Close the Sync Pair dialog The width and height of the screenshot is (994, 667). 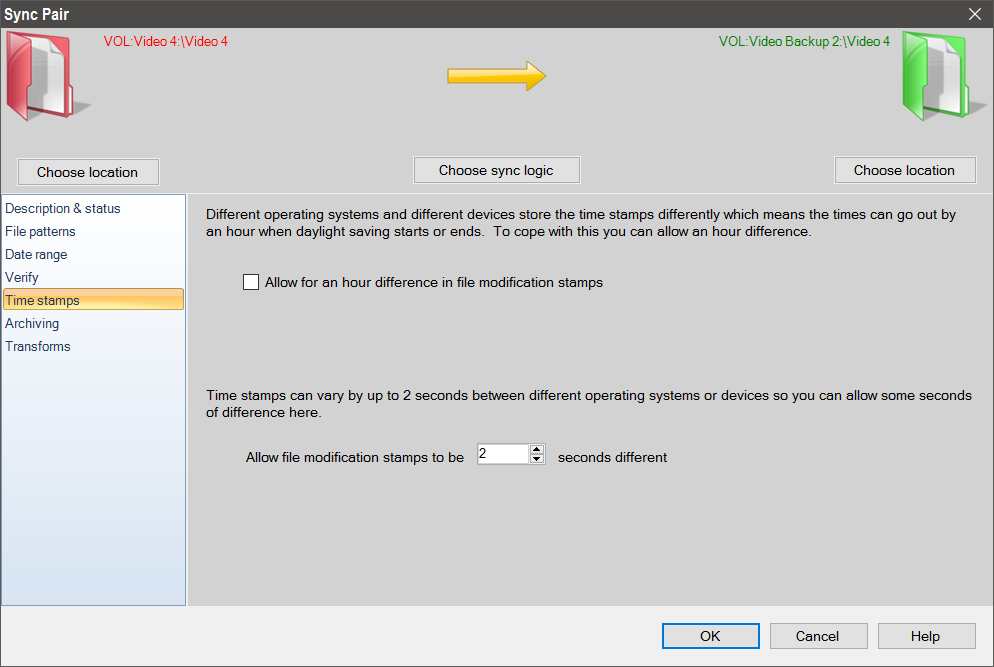[x=975, y=13]
